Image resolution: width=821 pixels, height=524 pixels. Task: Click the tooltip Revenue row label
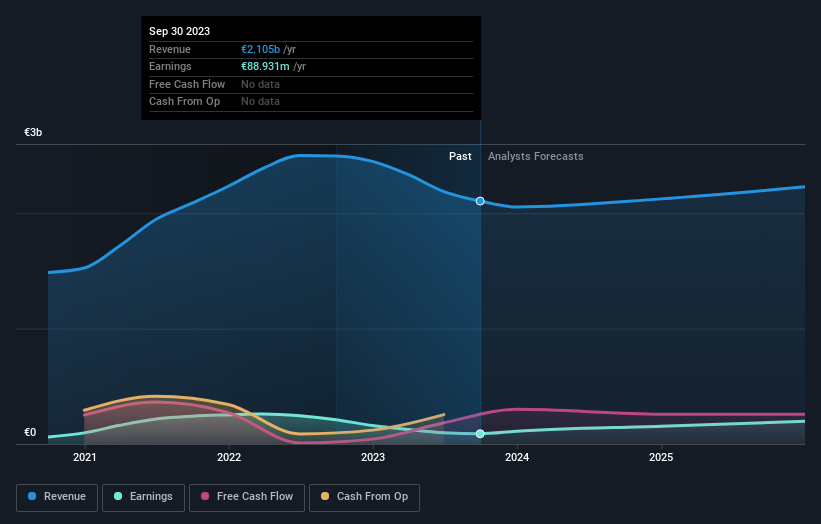coord(170,49)
